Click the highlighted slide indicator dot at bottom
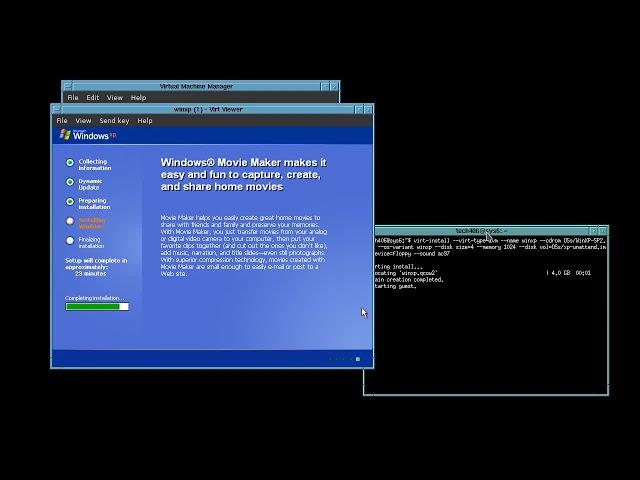This screenshot has height=480, width=640. point(358,359)
